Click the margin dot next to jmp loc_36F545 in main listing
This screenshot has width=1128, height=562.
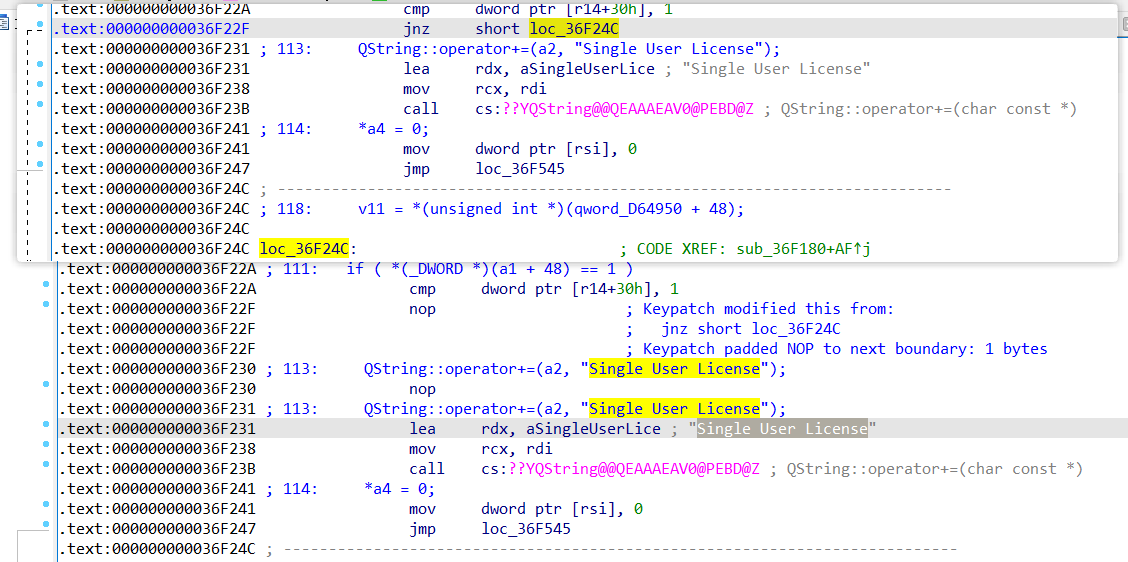pos(46,525)
